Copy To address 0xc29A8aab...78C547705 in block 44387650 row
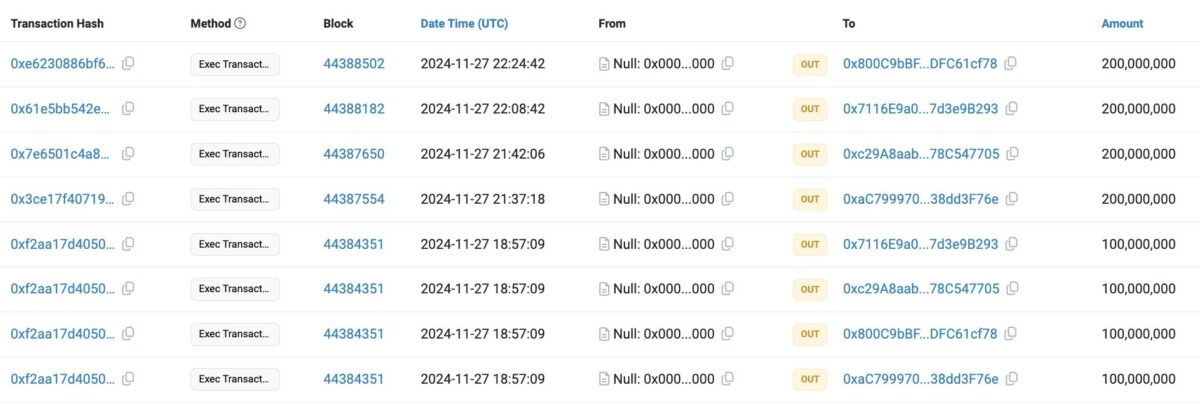Viewport: 1200px width, 405px height. point(1013,154)
